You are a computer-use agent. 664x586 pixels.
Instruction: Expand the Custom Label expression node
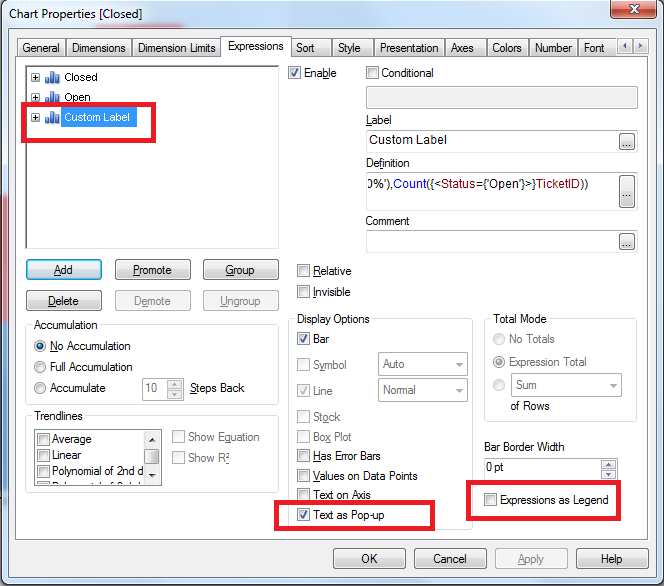[36, 117]
